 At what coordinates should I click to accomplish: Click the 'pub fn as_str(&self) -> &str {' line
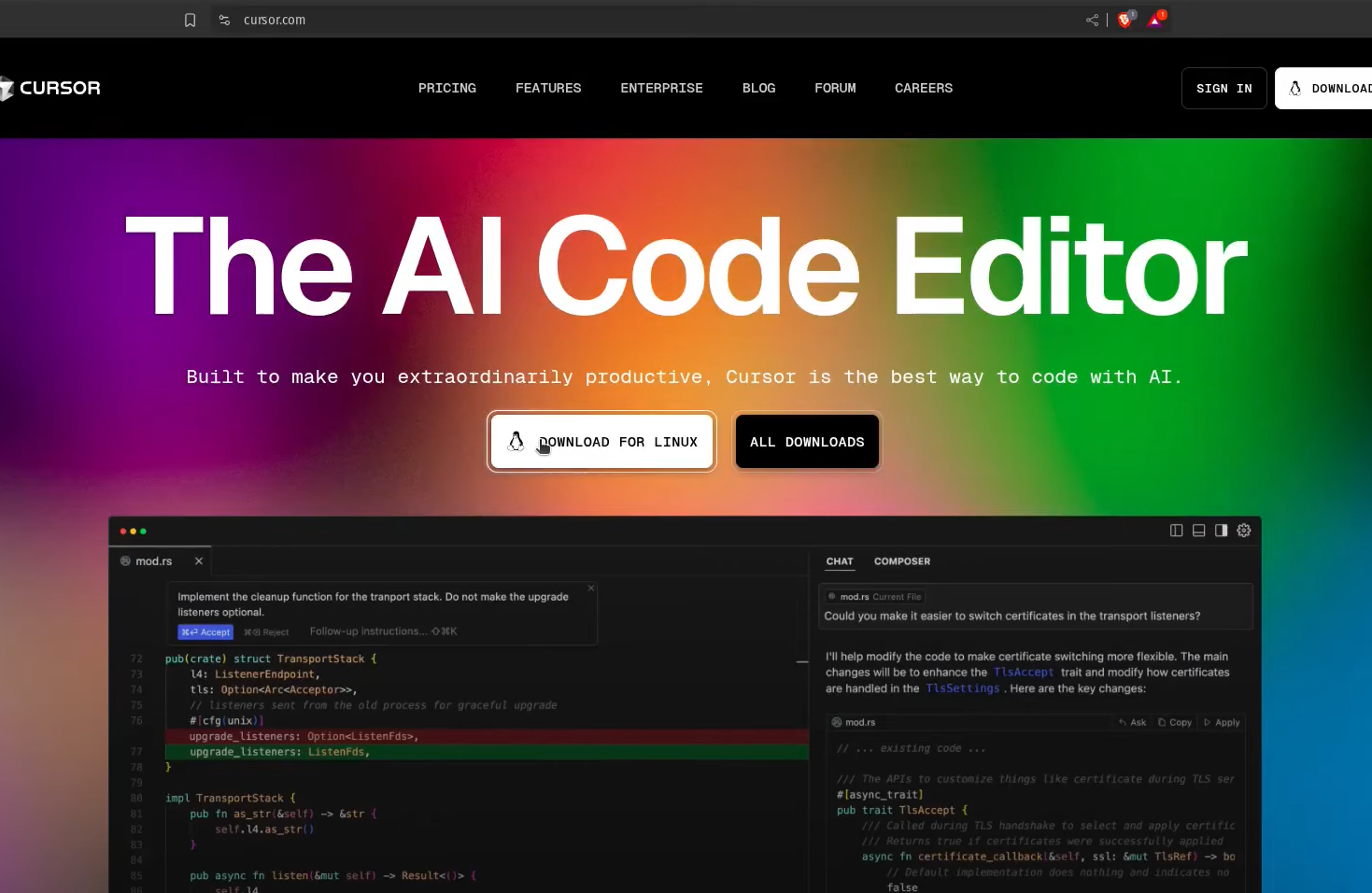pyautogui.click(x=283, y=814)
